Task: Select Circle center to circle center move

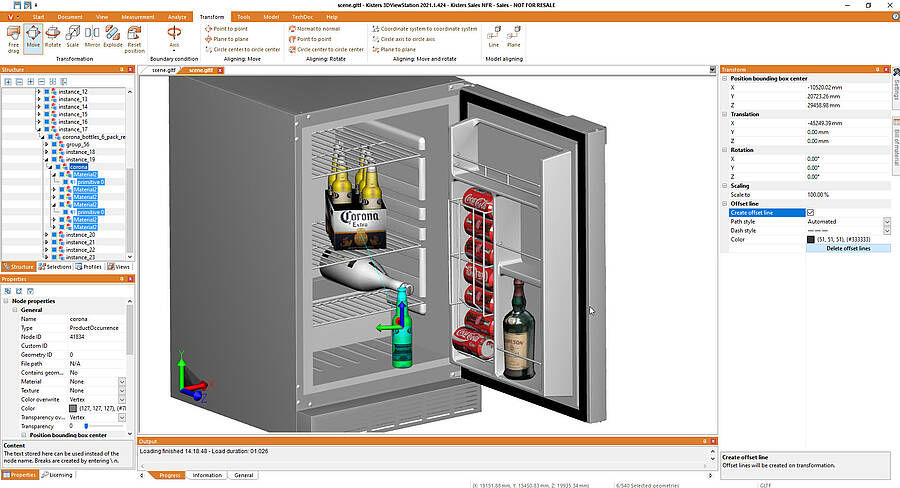Action: click(x=242, y=49)
